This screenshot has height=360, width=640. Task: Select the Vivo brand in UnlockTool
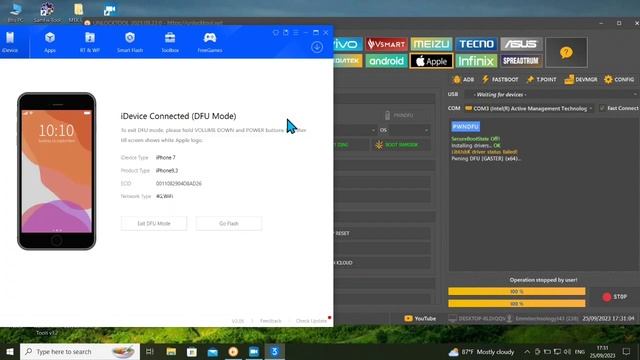click(348, 44)
